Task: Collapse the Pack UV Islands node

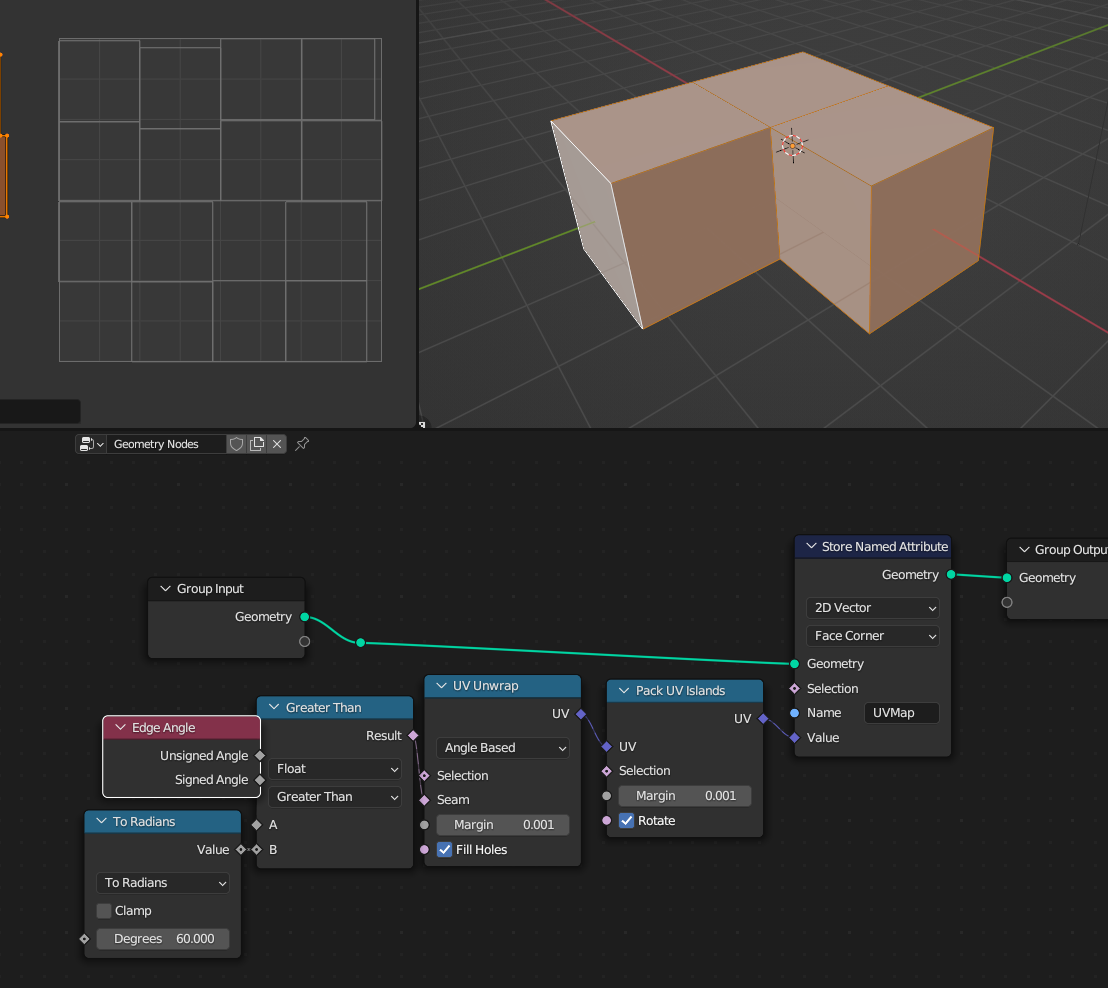Action: 624,690
